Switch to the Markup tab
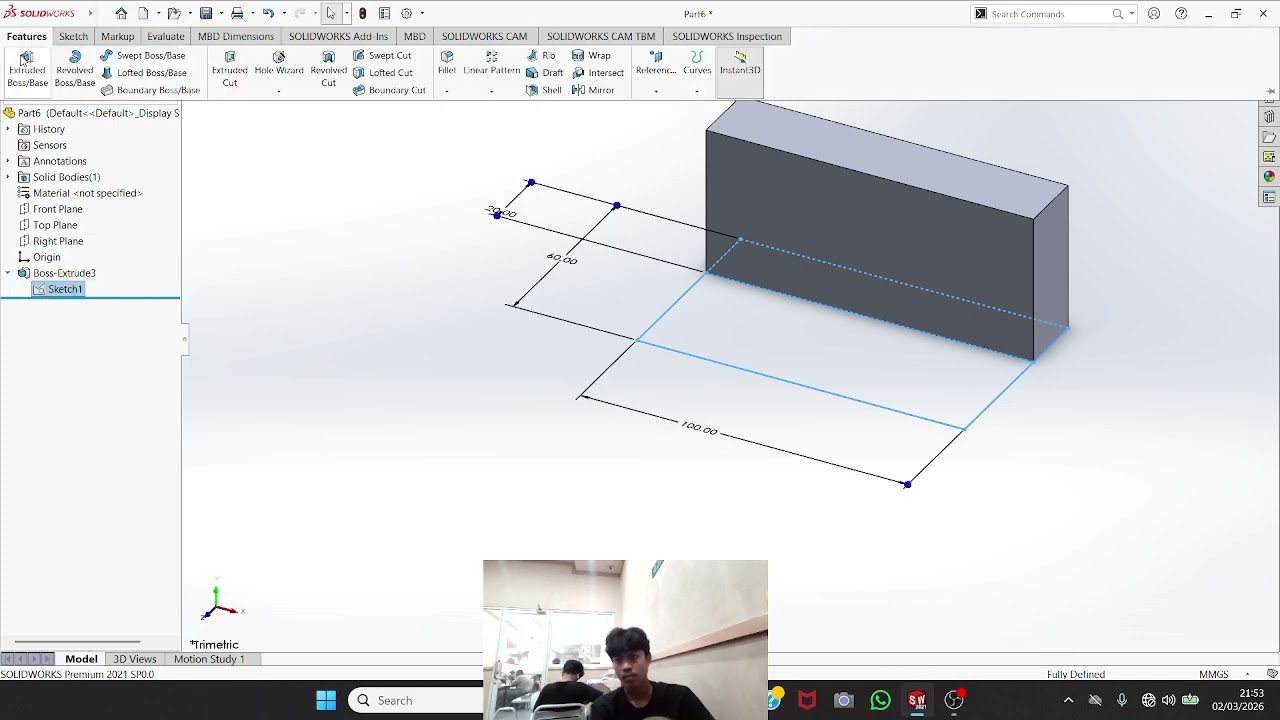The image size is (1280, 720). [117, 36]
